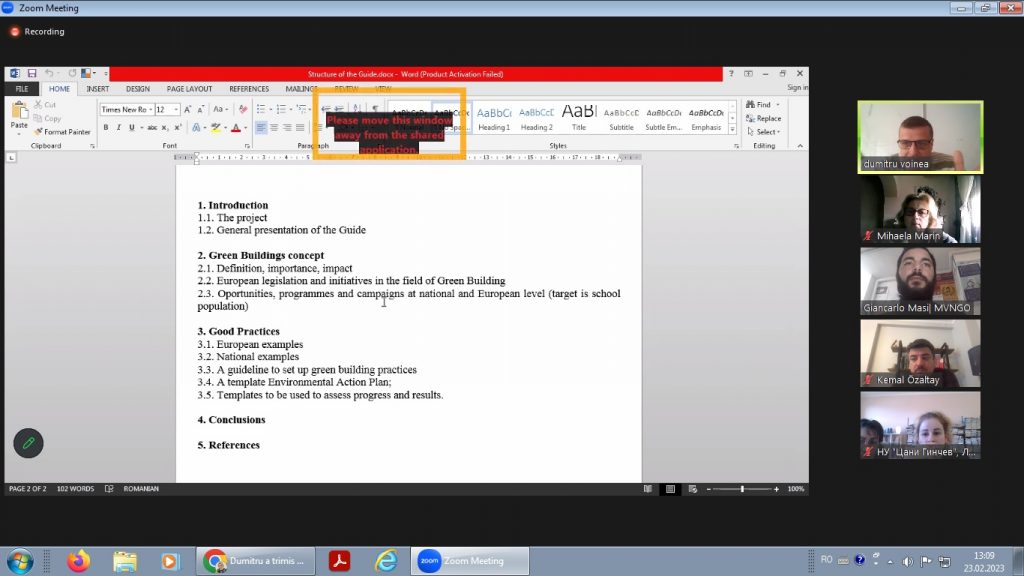Open Adobe Acrobat from the taskbar
Viewport: 1024px width, 576px height.
click(339, 561)
